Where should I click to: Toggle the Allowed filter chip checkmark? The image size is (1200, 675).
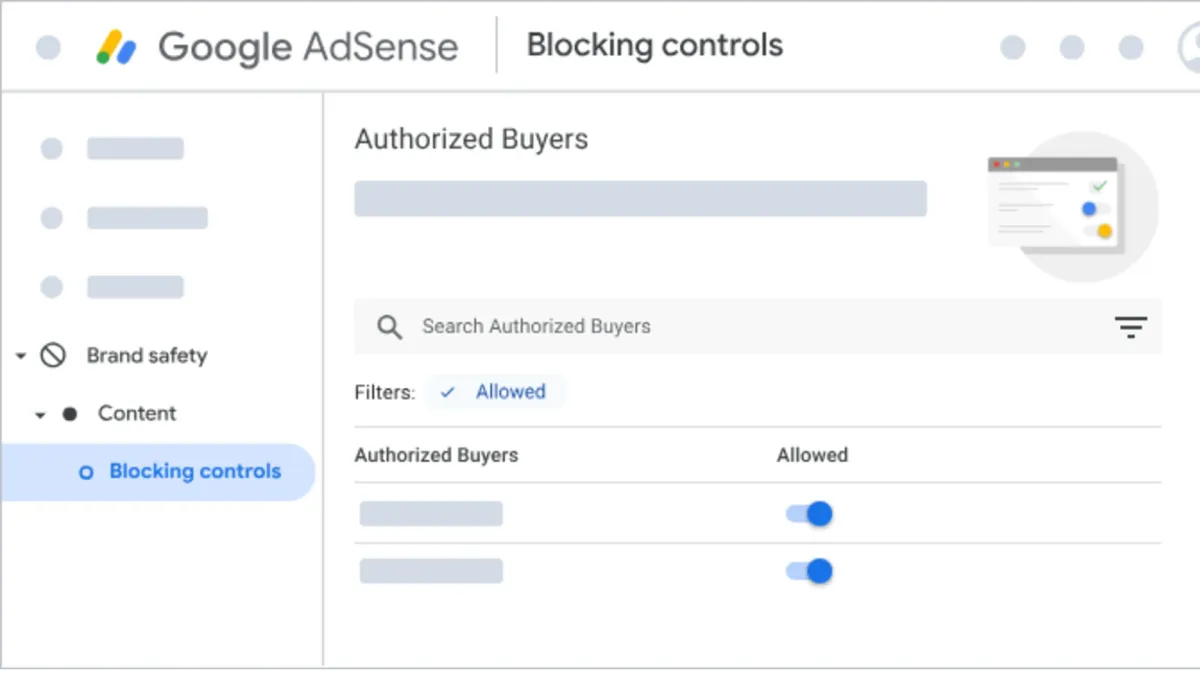point(447,392)
